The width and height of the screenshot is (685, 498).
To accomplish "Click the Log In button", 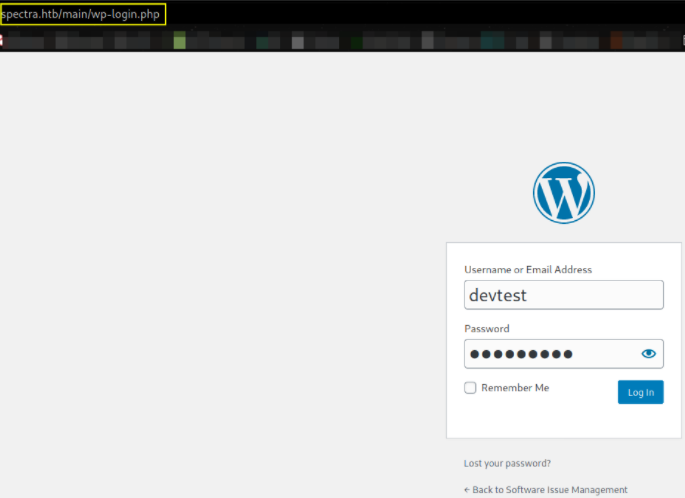I will click(x=640, y=392).
